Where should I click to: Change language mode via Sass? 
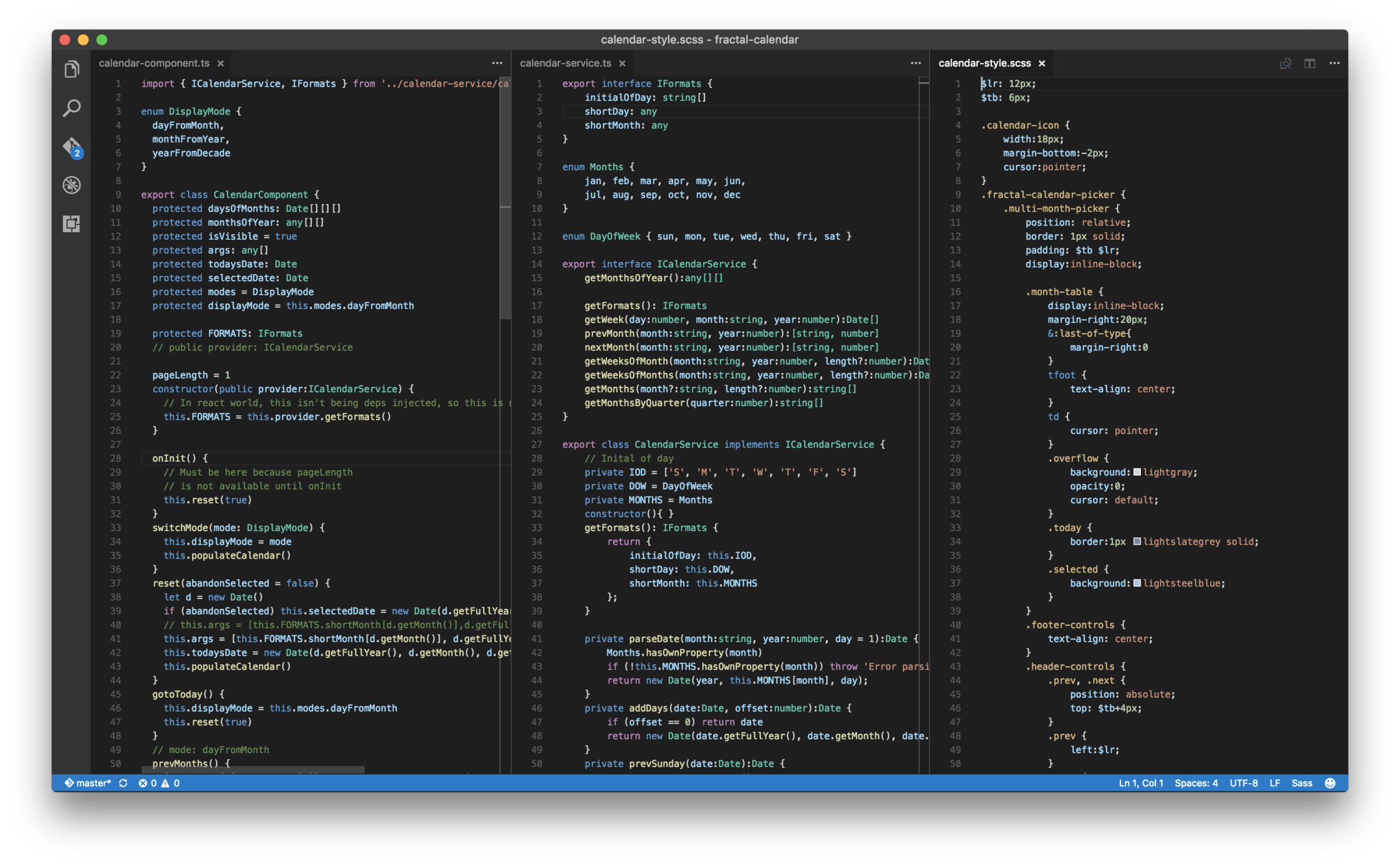tap(1302, 783)
